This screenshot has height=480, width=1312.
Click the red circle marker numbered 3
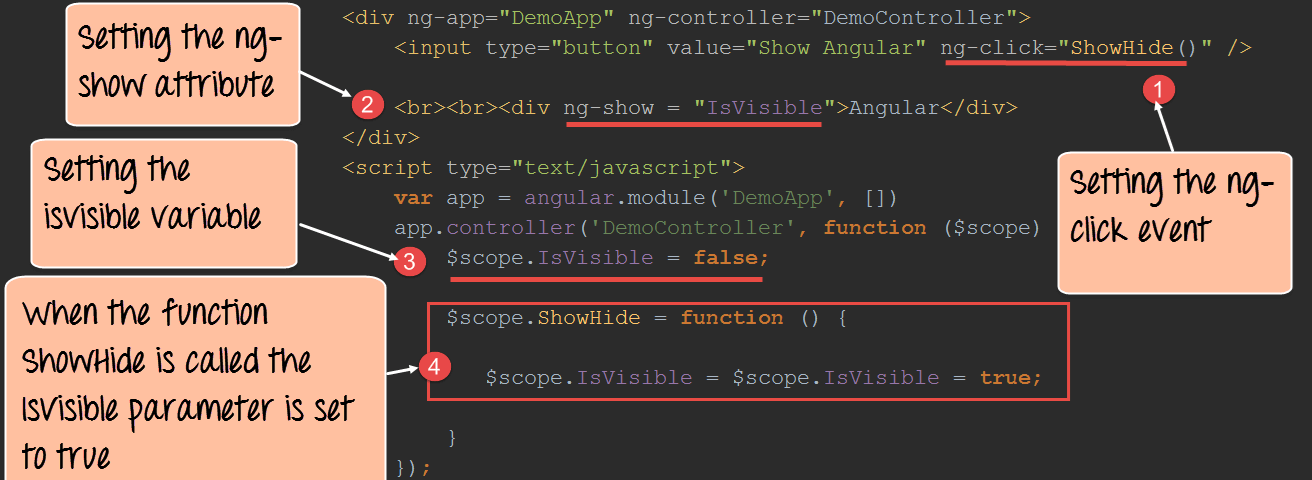coord(408,262)
